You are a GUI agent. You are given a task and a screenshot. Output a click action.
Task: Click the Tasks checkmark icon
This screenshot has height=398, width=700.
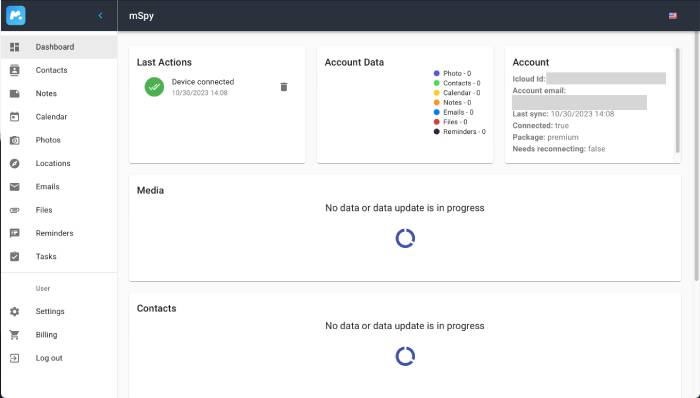click(15, 256)
